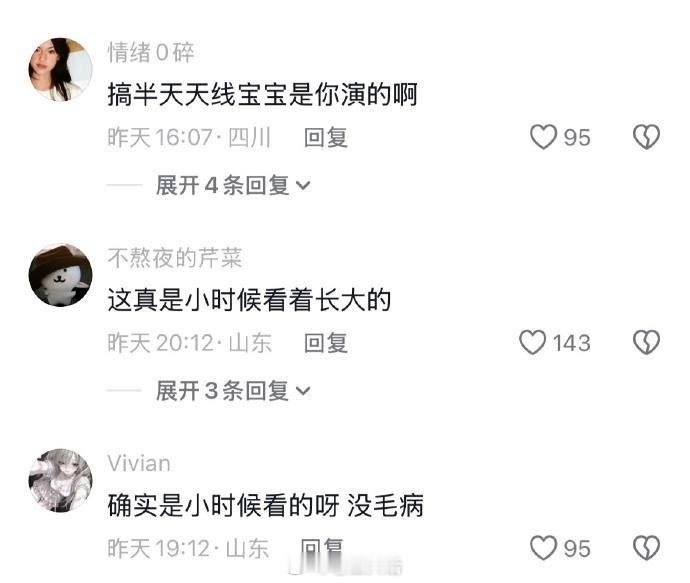Click chevron next to 展开 4 条回复
Screen dimensions: 690x583
tap(303, 186)
